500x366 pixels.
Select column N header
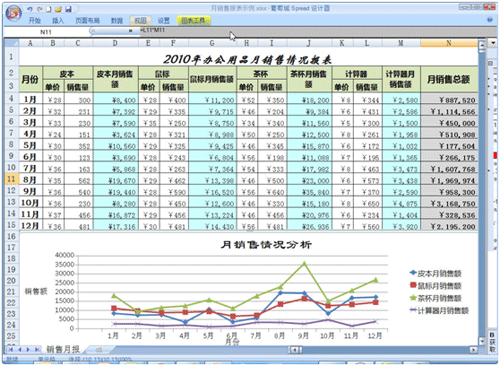click(449, 43)
